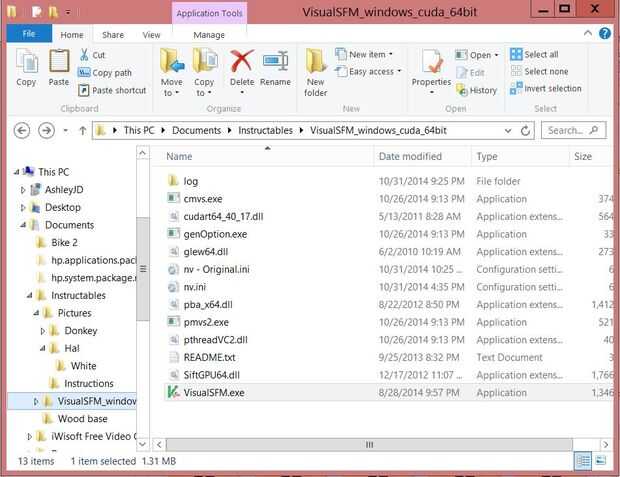Viewport: 620px width, 477px height.
Task: Click Paste shortcut in the ribbon
Action: (112, 90)
